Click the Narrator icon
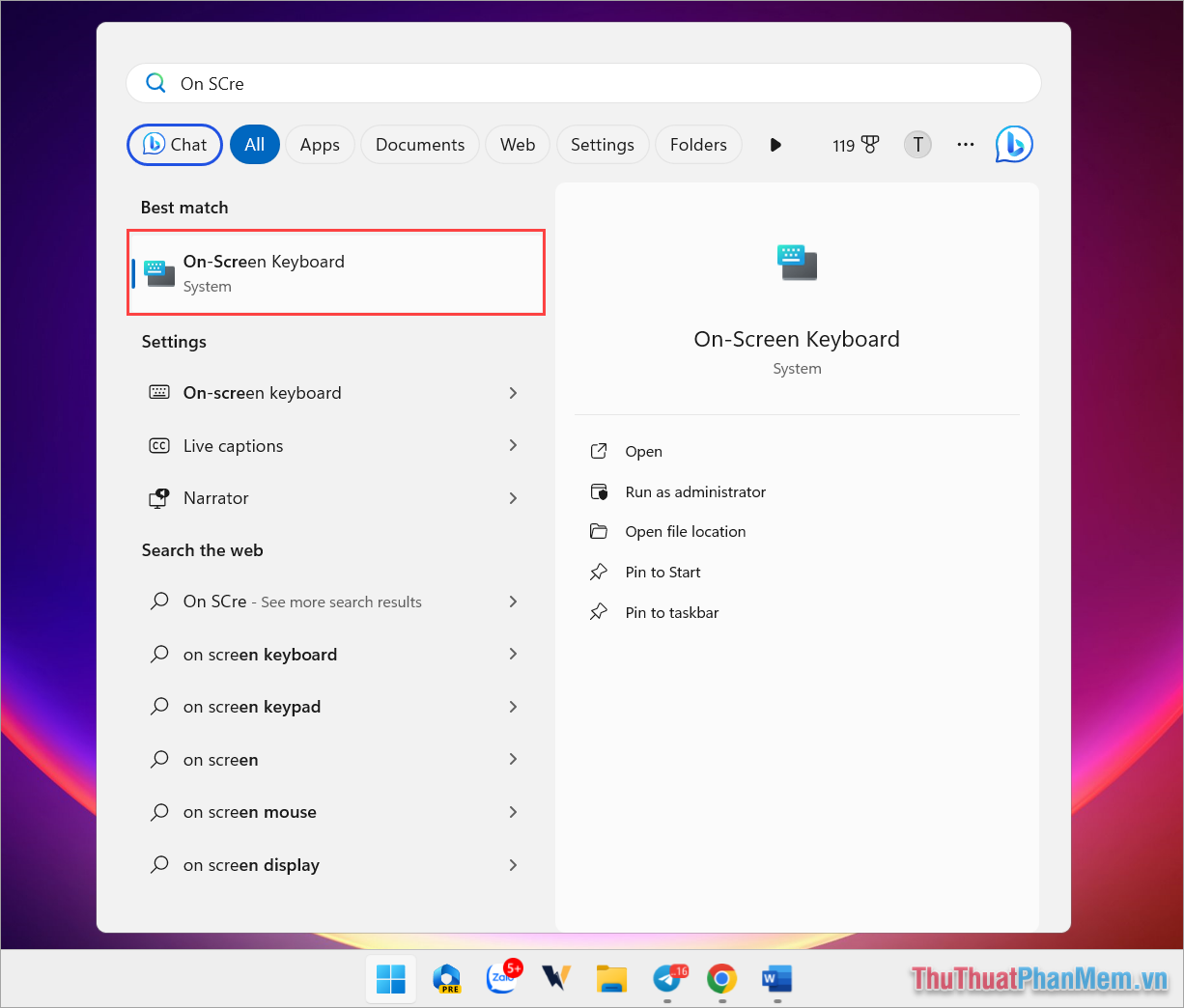 (159, 498)
